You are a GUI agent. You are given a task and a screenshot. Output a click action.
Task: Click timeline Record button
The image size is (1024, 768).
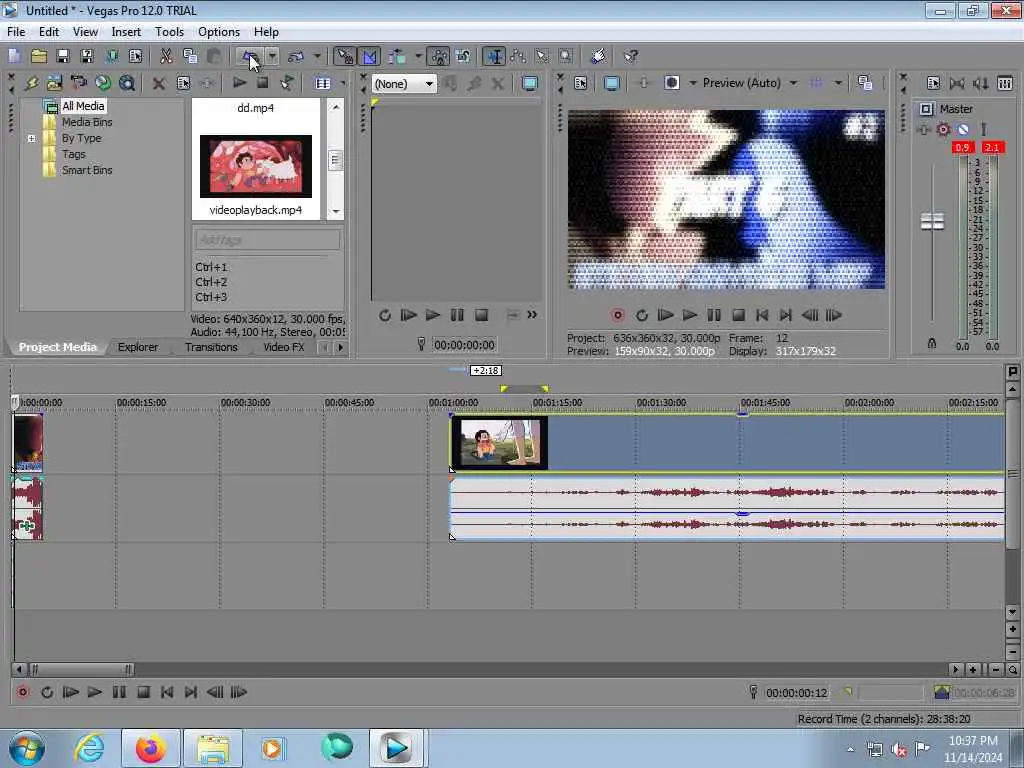(x=23, y=692)
